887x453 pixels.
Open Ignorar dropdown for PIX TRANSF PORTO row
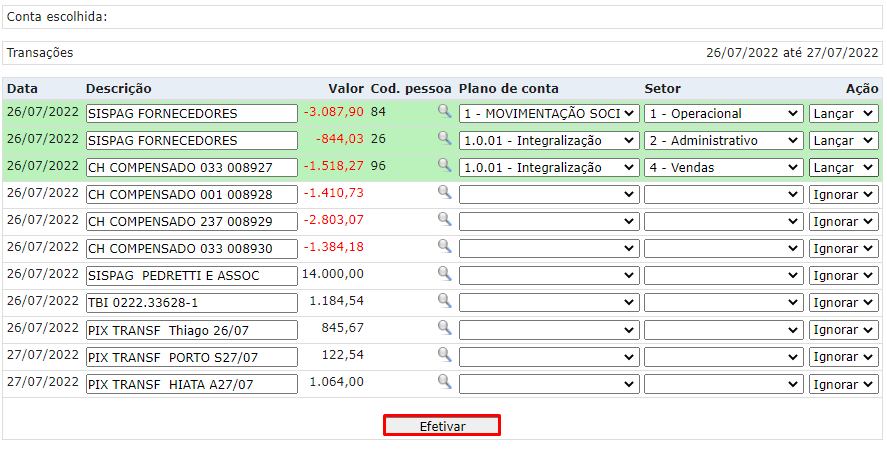(843, 357)
